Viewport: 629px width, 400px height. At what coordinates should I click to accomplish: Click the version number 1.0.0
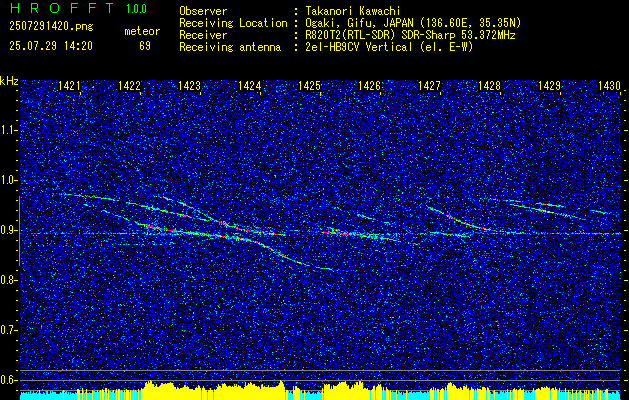coord(136,8)
